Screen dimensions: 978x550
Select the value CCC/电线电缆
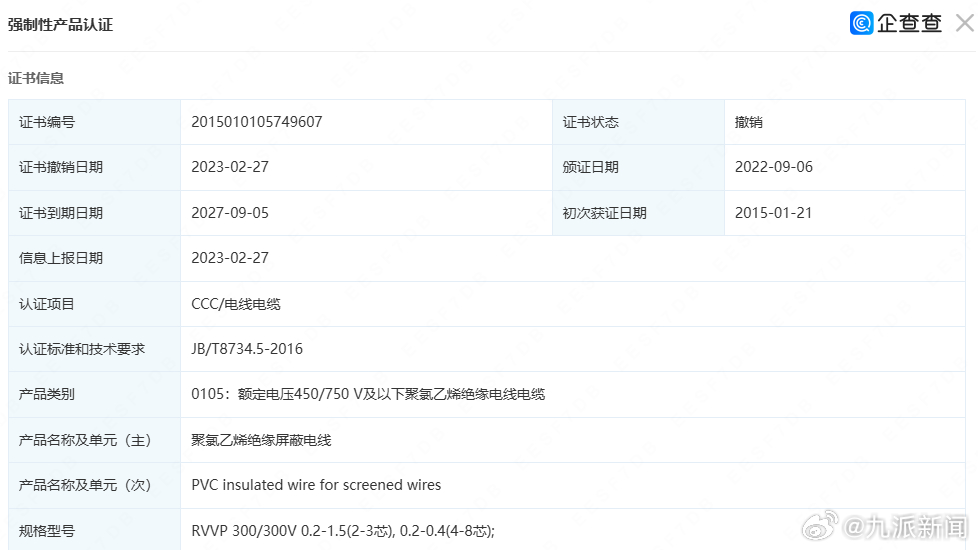pyautogui.click(x=236, y=304)
